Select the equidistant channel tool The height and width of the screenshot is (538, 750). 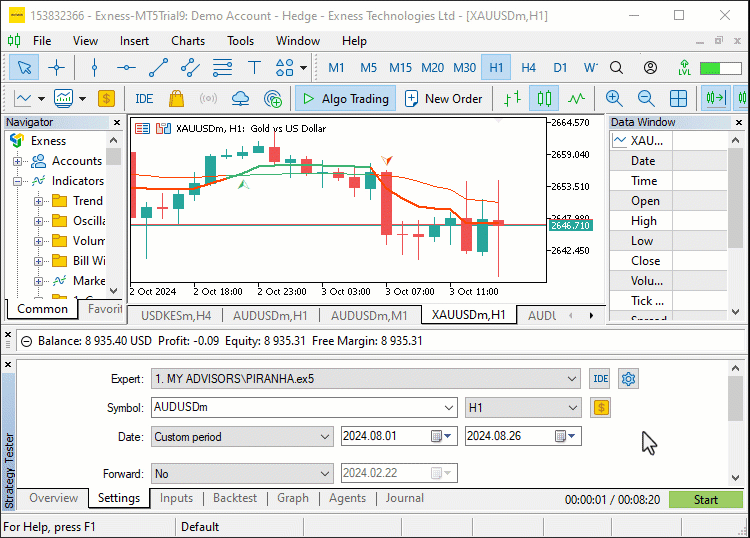coord(190,67)
